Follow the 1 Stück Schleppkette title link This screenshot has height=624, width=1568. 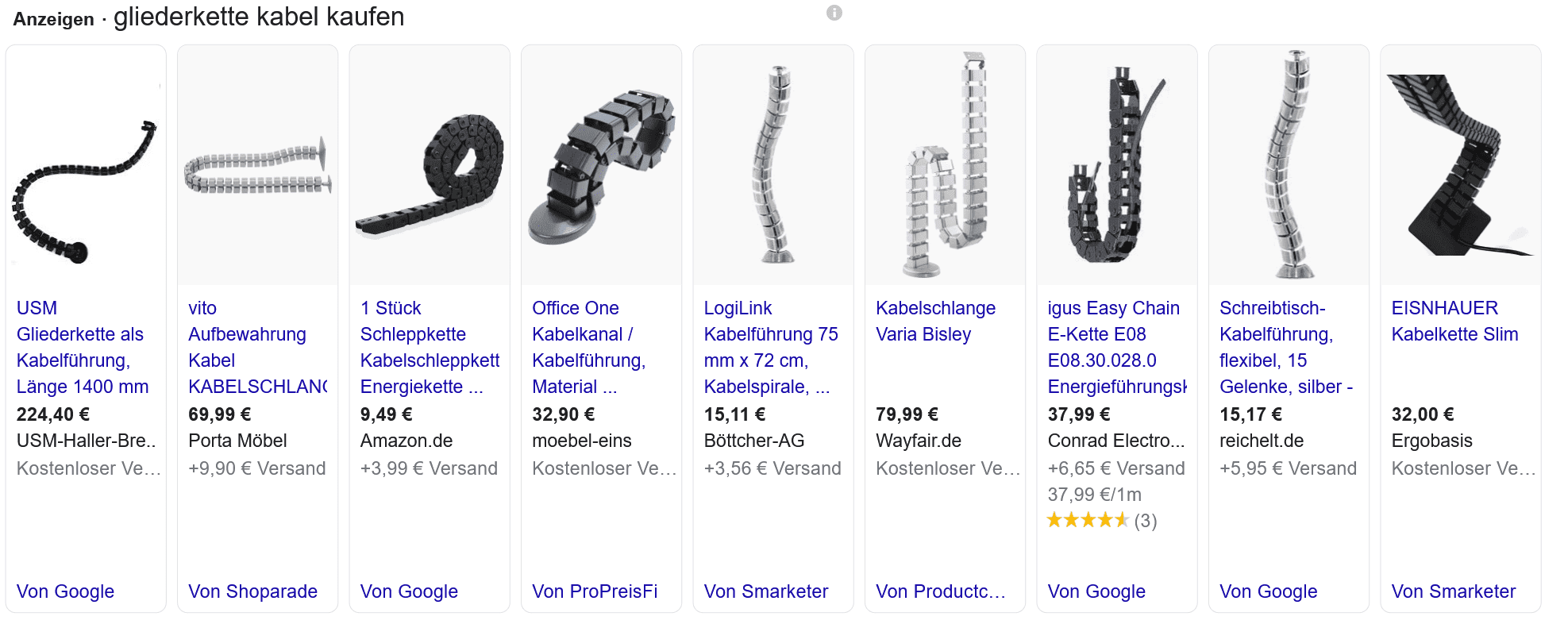point(430,347)
